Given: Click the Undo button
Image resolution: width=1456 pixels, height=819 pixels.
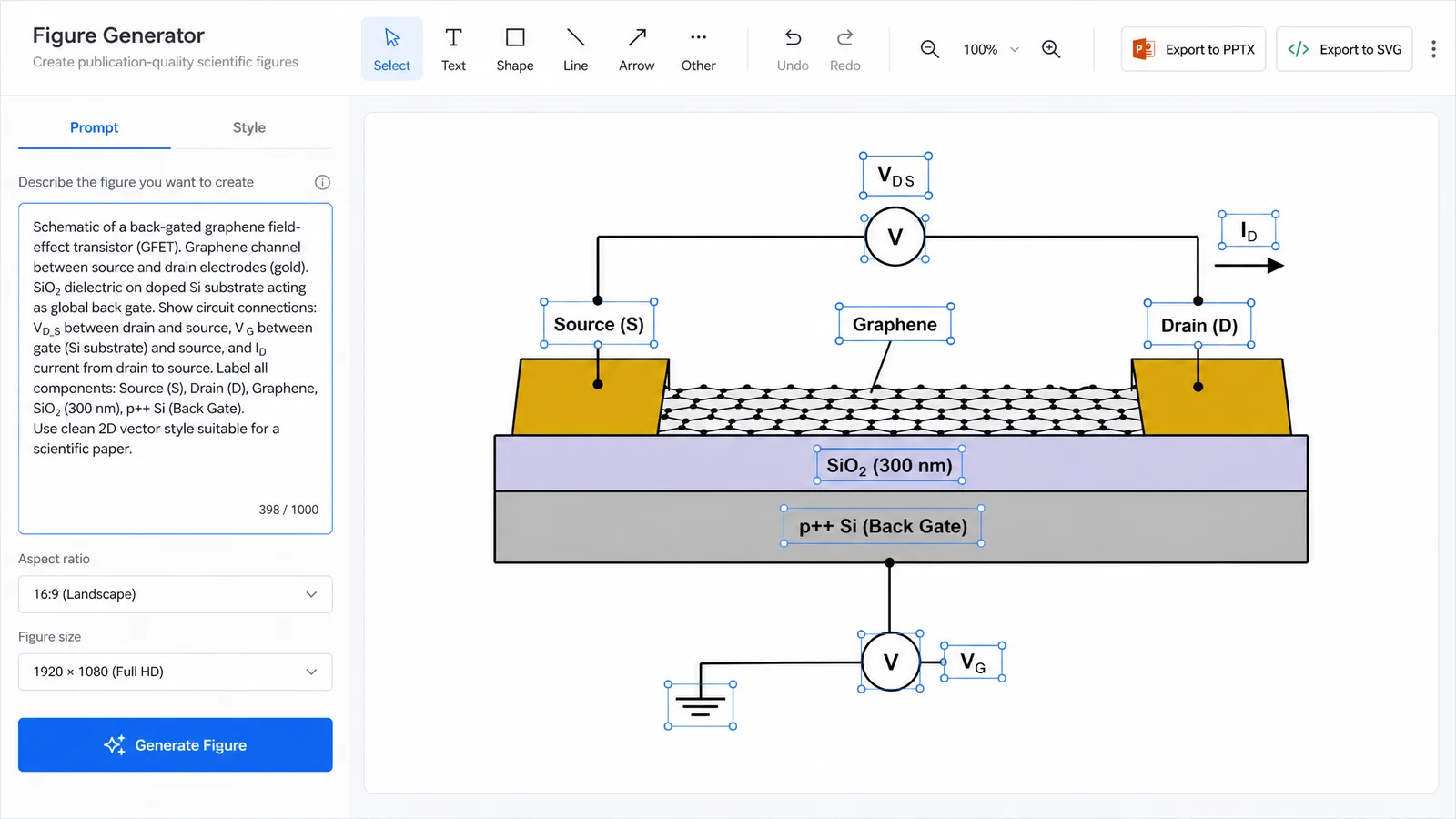Looking at the screenshot, I should pyautogui.click(x=793, y=49).
